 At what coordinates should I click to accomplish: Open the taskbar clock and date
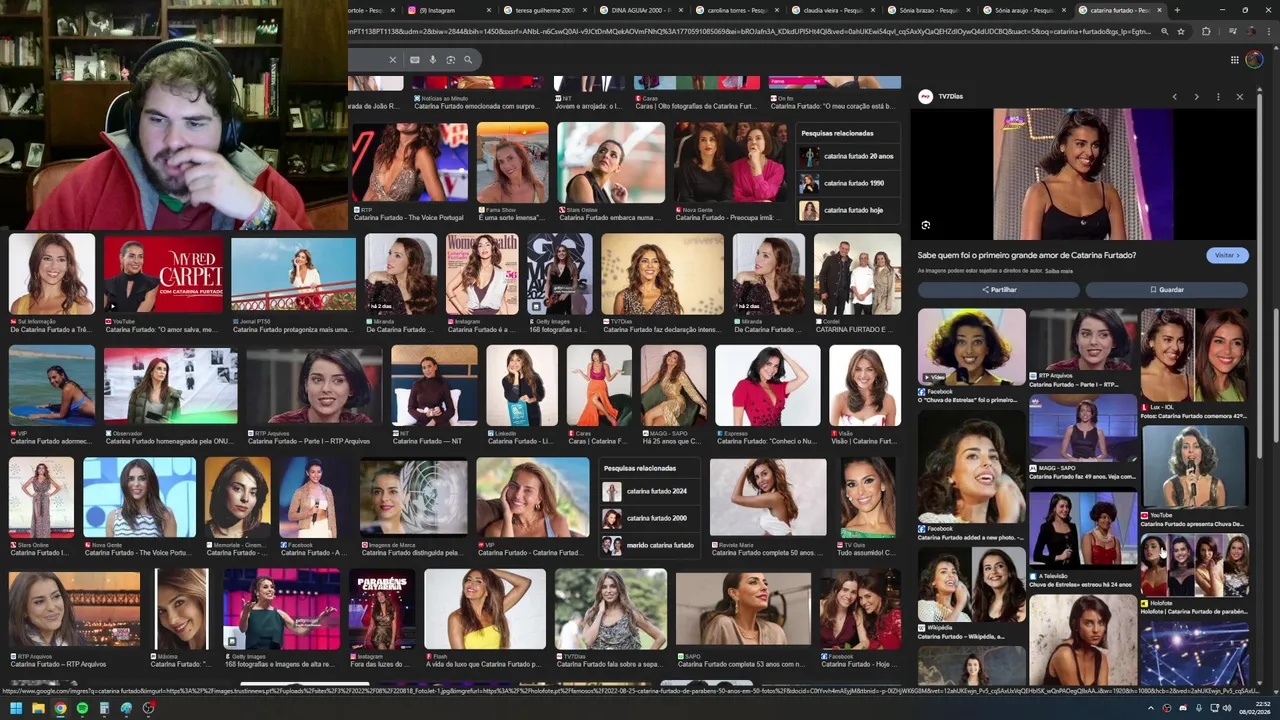1257,708
